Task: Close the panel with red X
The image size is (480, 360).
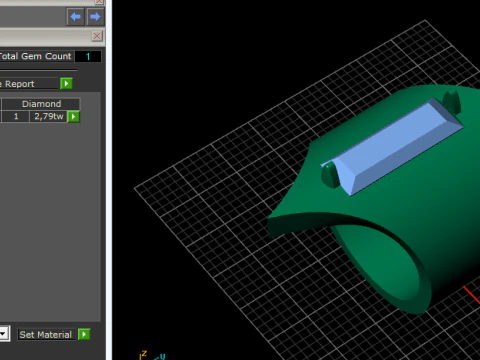Action: pyautogui.click(x=97, y=36)
